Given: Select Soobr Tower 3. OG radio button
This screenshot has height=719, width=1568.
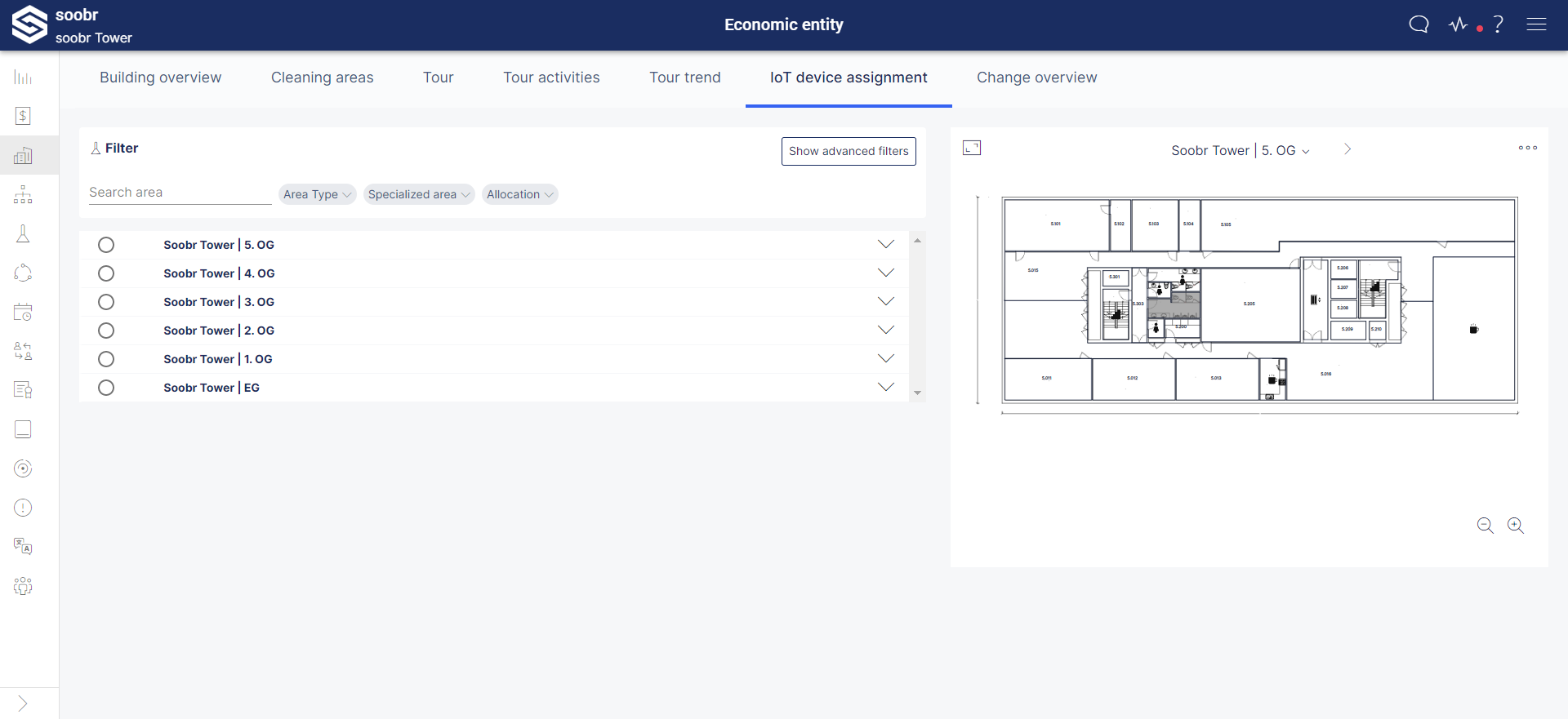Looking at the screenshot, I should (x=106, y=302).
